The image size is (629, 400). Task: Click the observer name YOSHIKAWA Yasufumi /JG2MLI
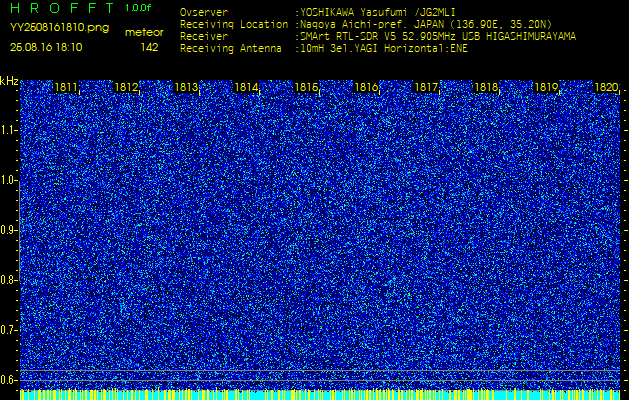[x=378, y=12]
